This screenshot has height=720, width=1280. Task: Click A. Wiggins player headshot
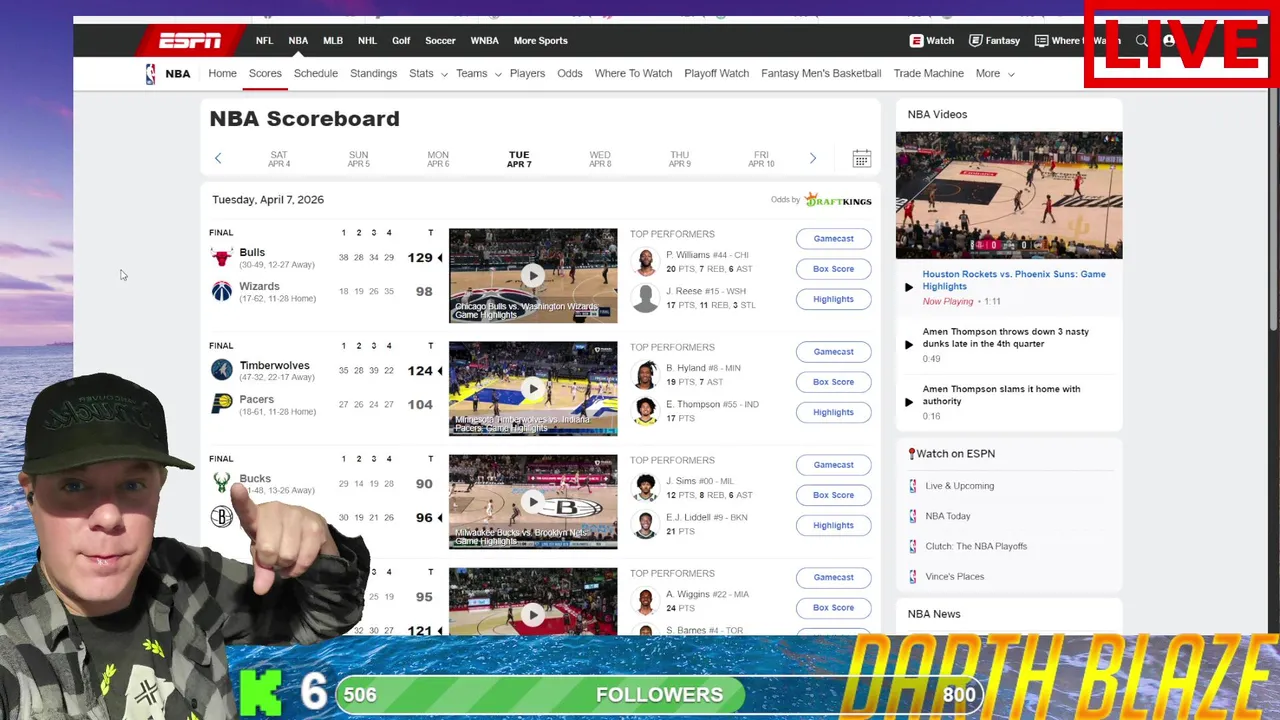pos(646,601)
